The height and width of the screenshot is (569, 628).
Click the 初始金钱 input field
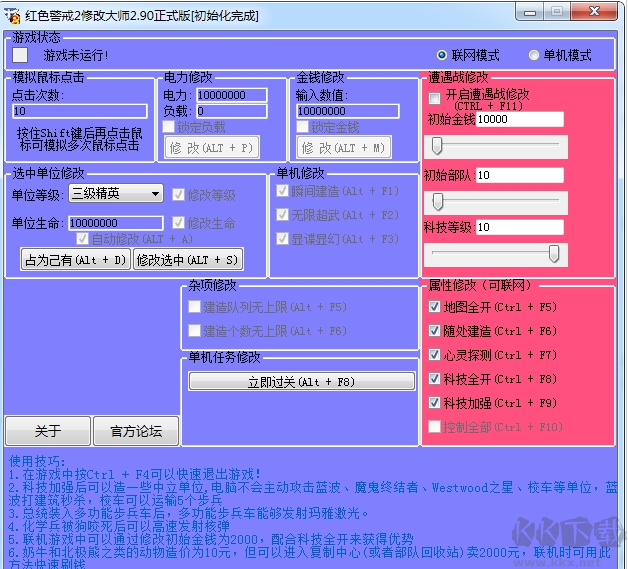pyautogui.click(x=520, y=119)
